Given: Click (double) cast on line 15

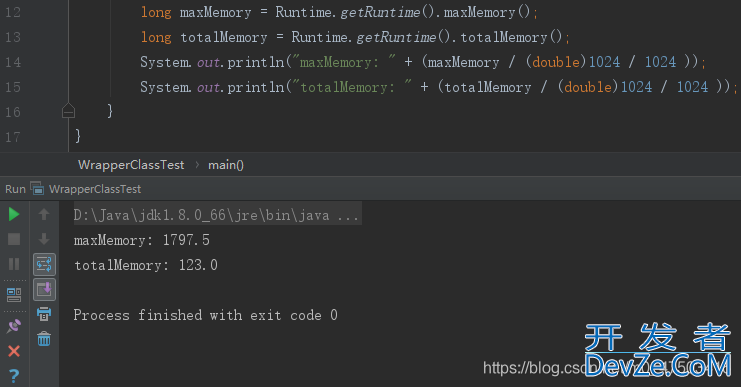Looking at the screenshot, I should click(x=588, y=87).
